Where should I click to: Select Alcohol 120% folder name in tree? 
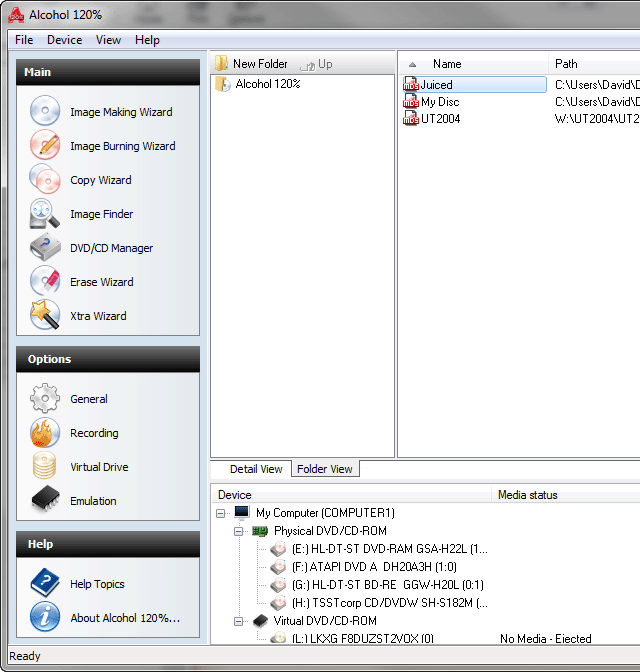tap(268, 84)
